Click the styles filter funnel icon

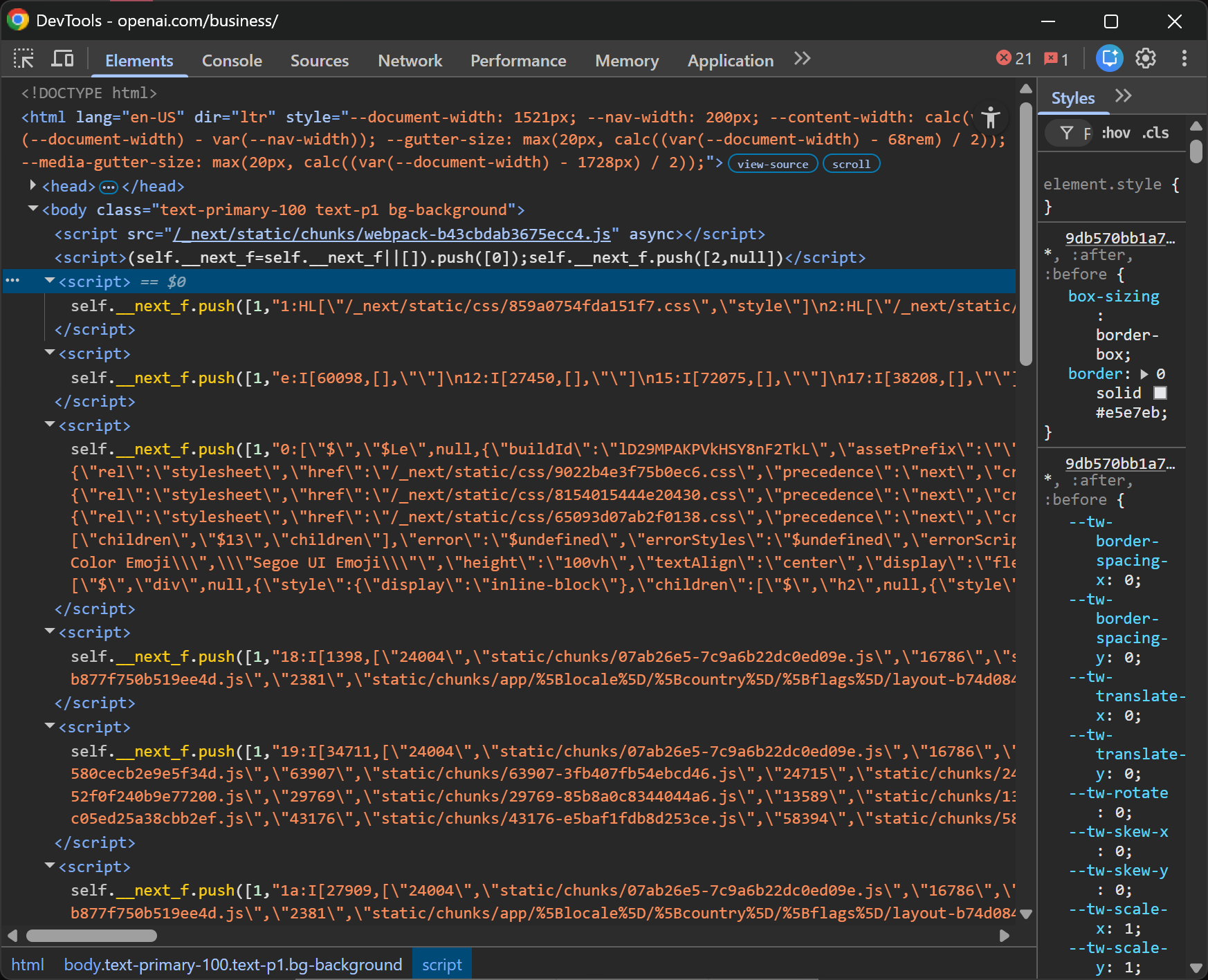1067,133
